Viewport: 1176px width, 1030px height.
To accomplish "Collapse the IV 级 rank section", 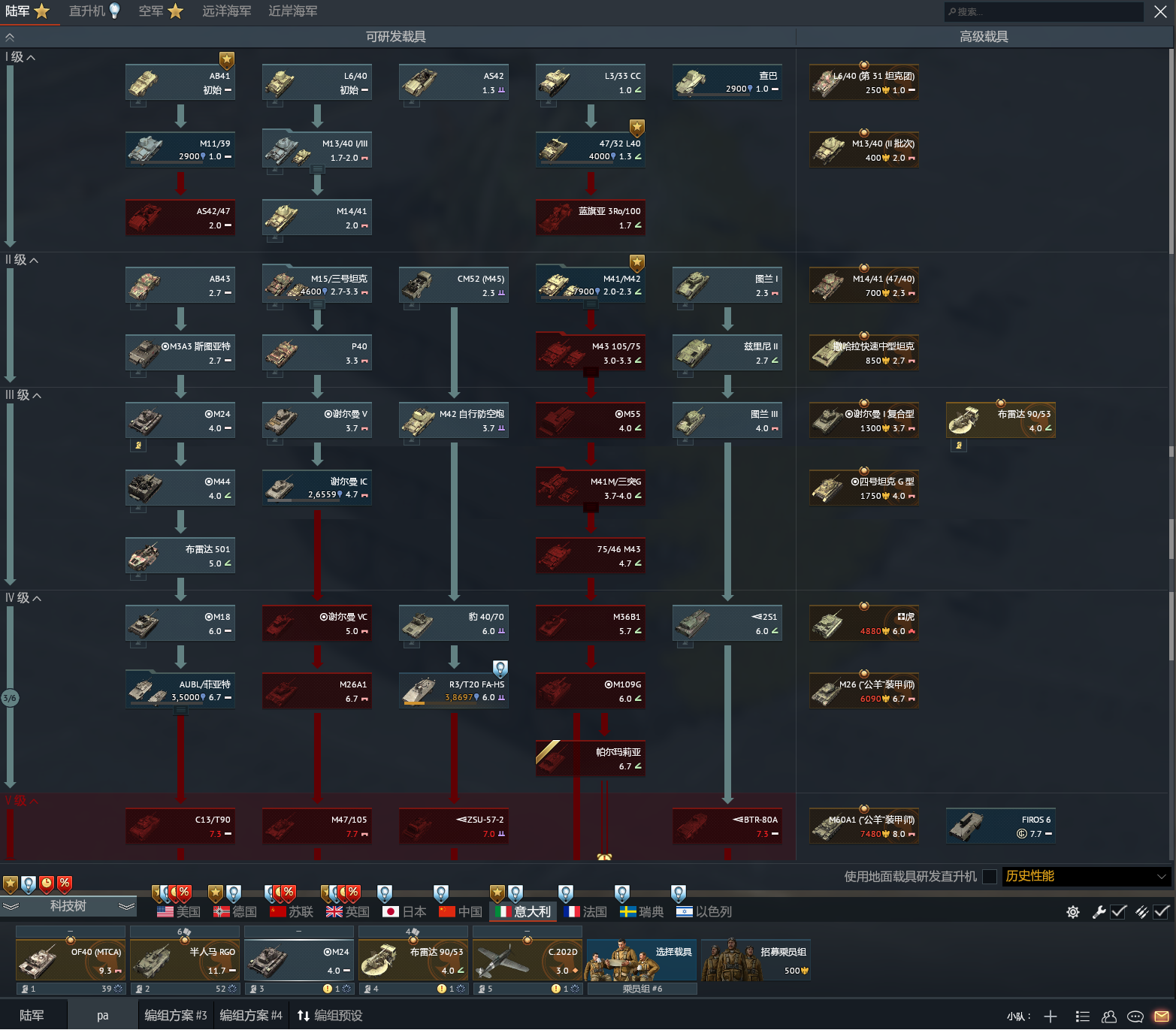I will tap(23, 598).
